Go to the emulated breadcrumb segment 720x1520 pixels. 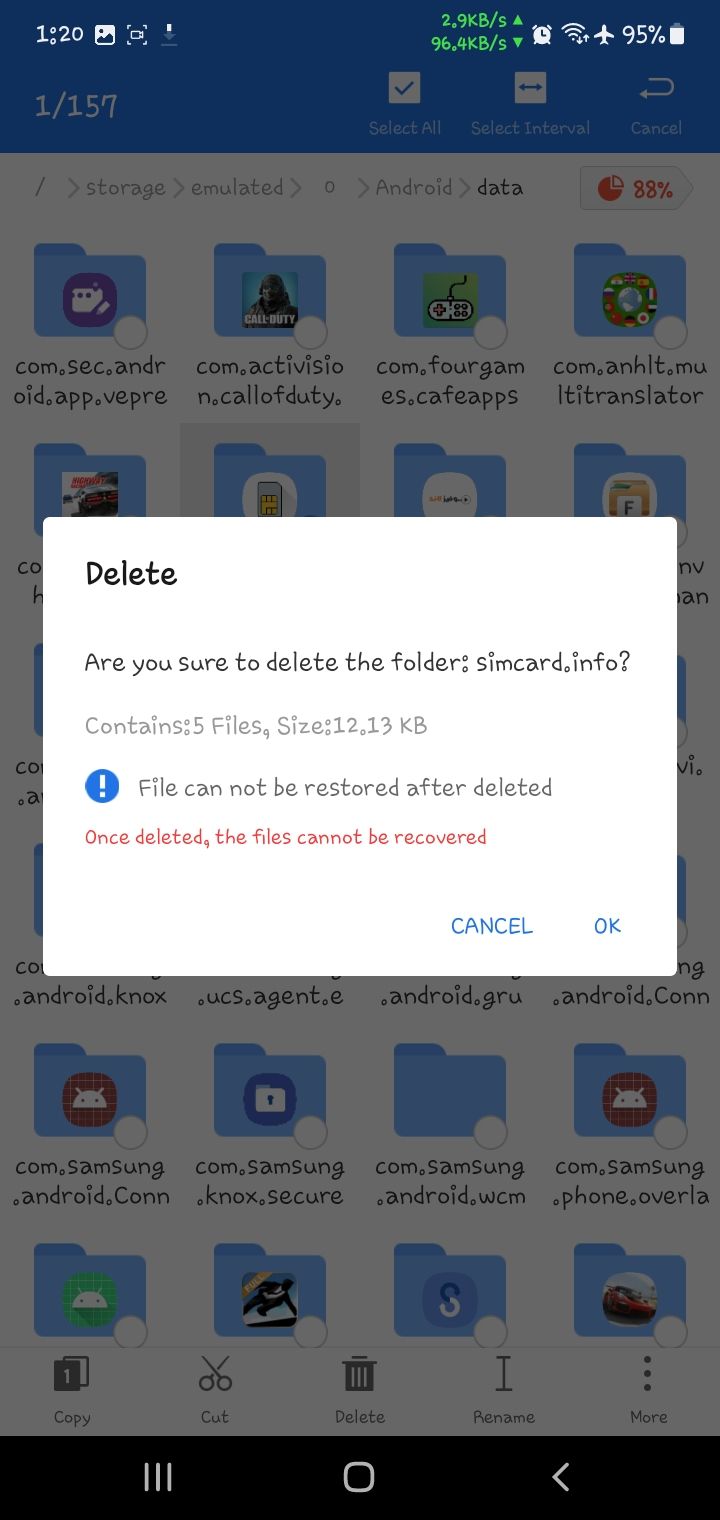(x=237, y=188)
